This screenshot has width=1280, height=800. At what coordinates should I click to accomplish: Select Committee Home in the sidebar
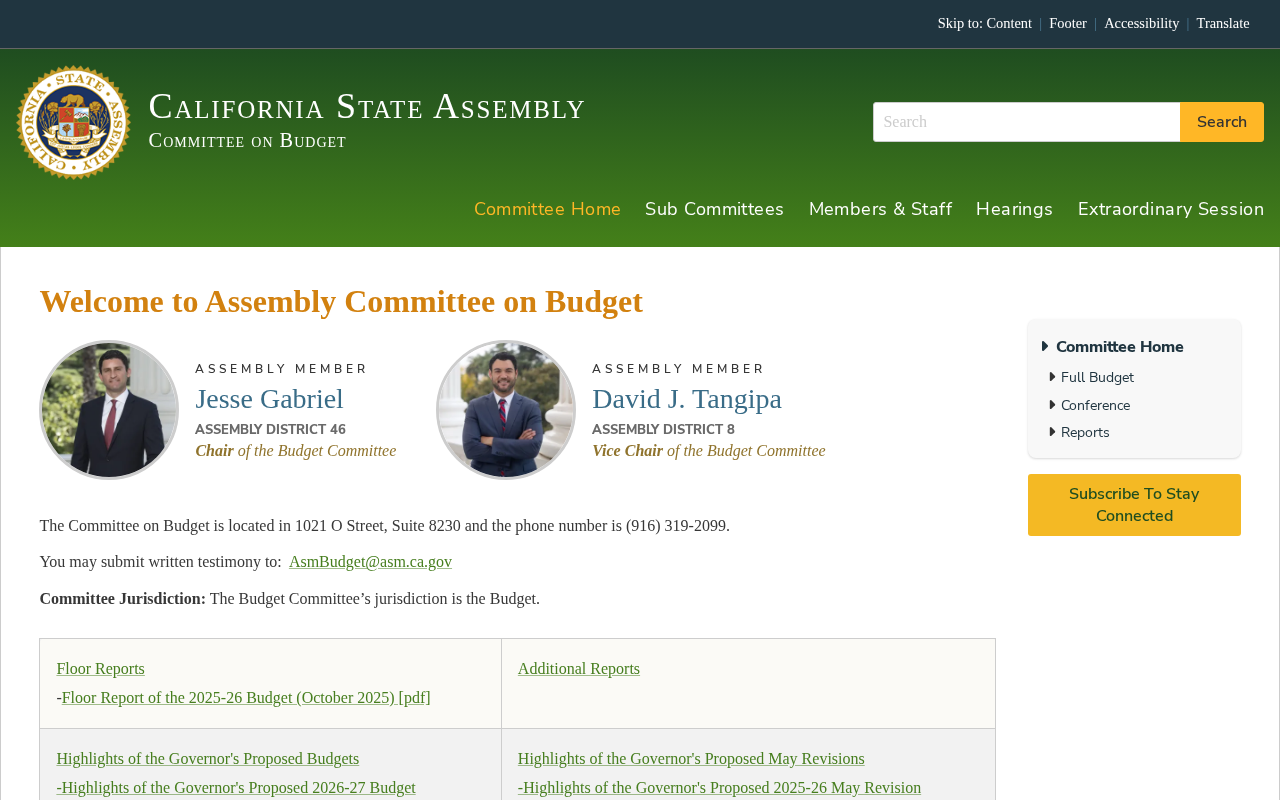(x=1120, y=347)
